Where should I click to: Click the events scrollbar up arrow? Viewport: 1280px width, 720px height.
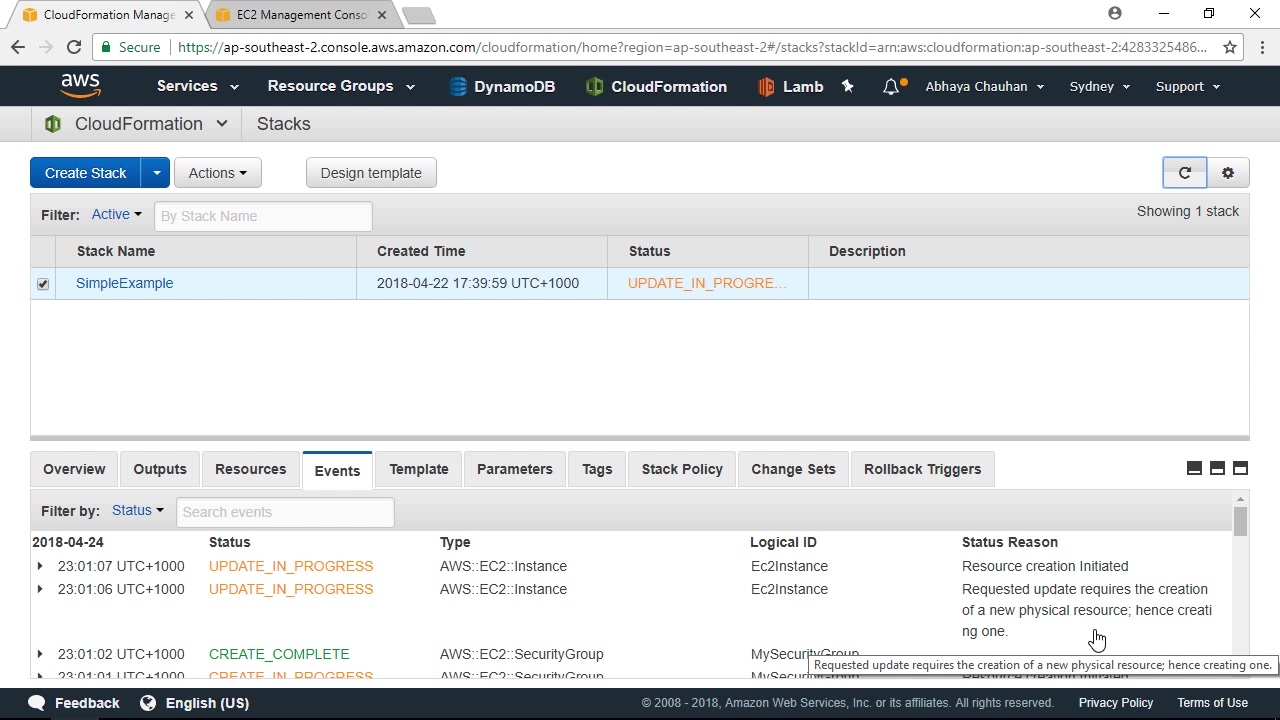(1240, 499)
